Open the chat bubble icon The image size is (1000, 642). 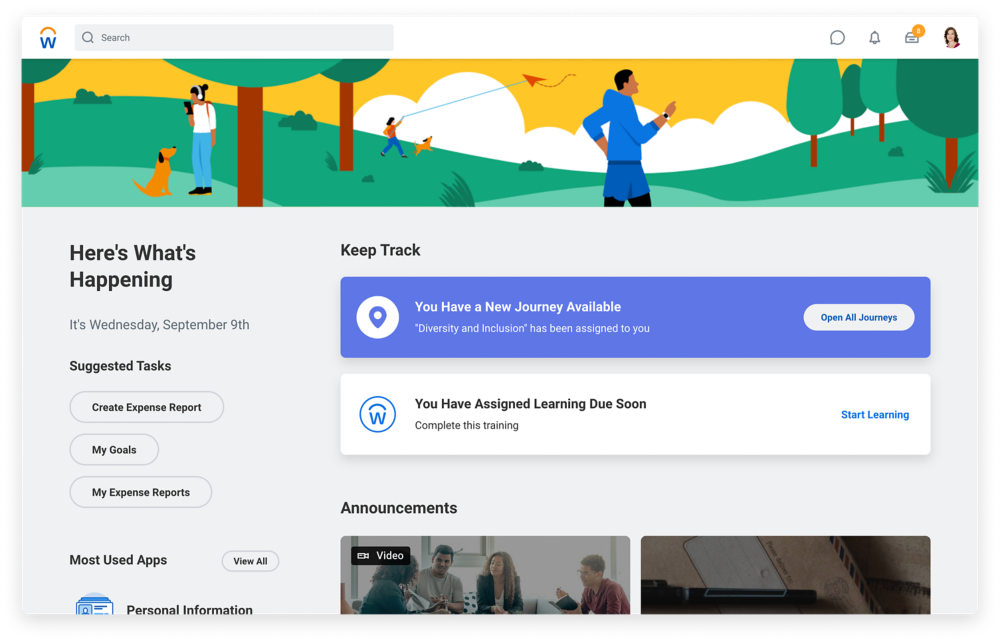[x=837, y=38]
